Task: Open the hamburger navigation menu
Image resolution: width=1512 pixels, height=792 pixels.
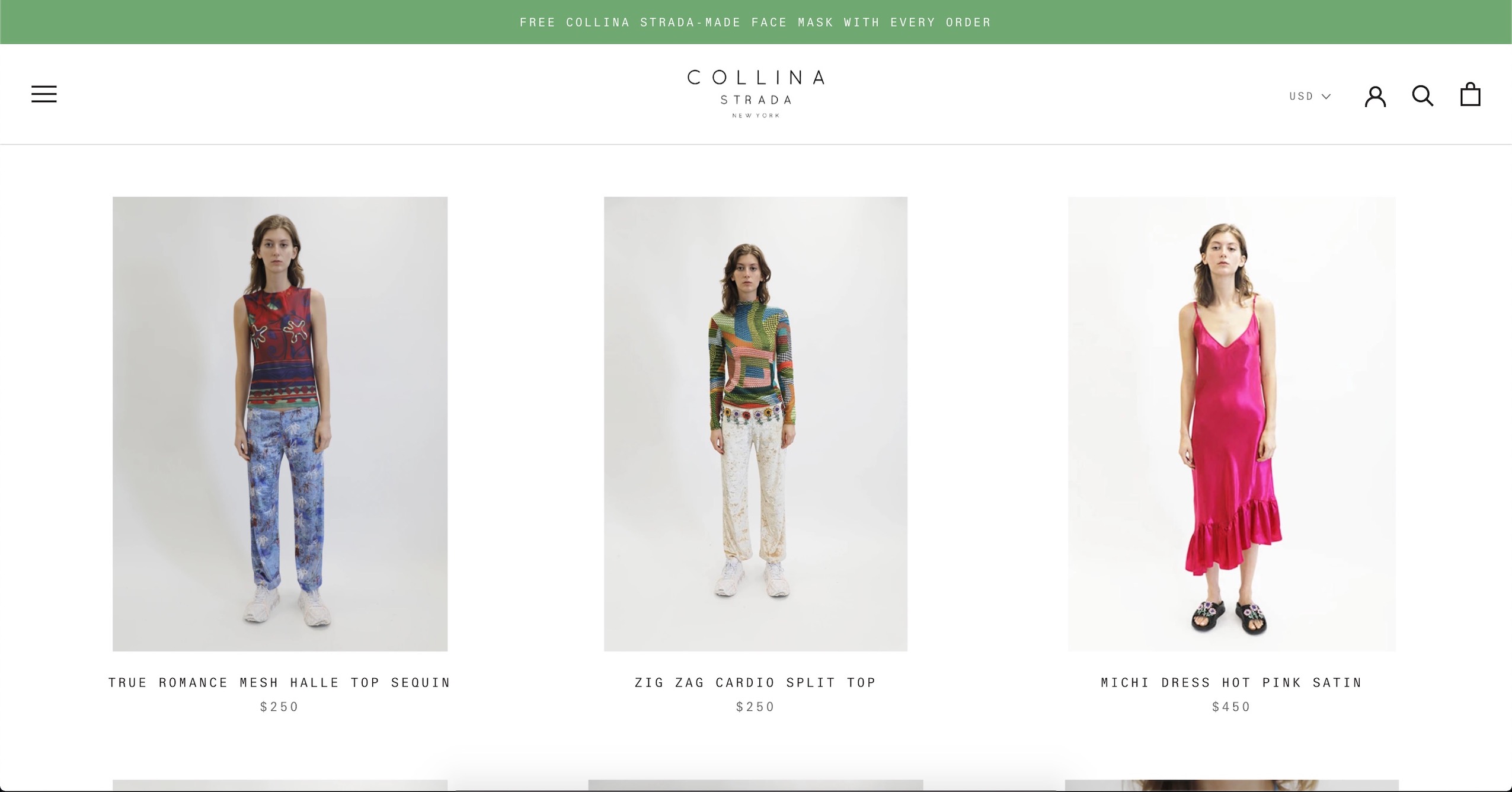Action: pos(44,94)
